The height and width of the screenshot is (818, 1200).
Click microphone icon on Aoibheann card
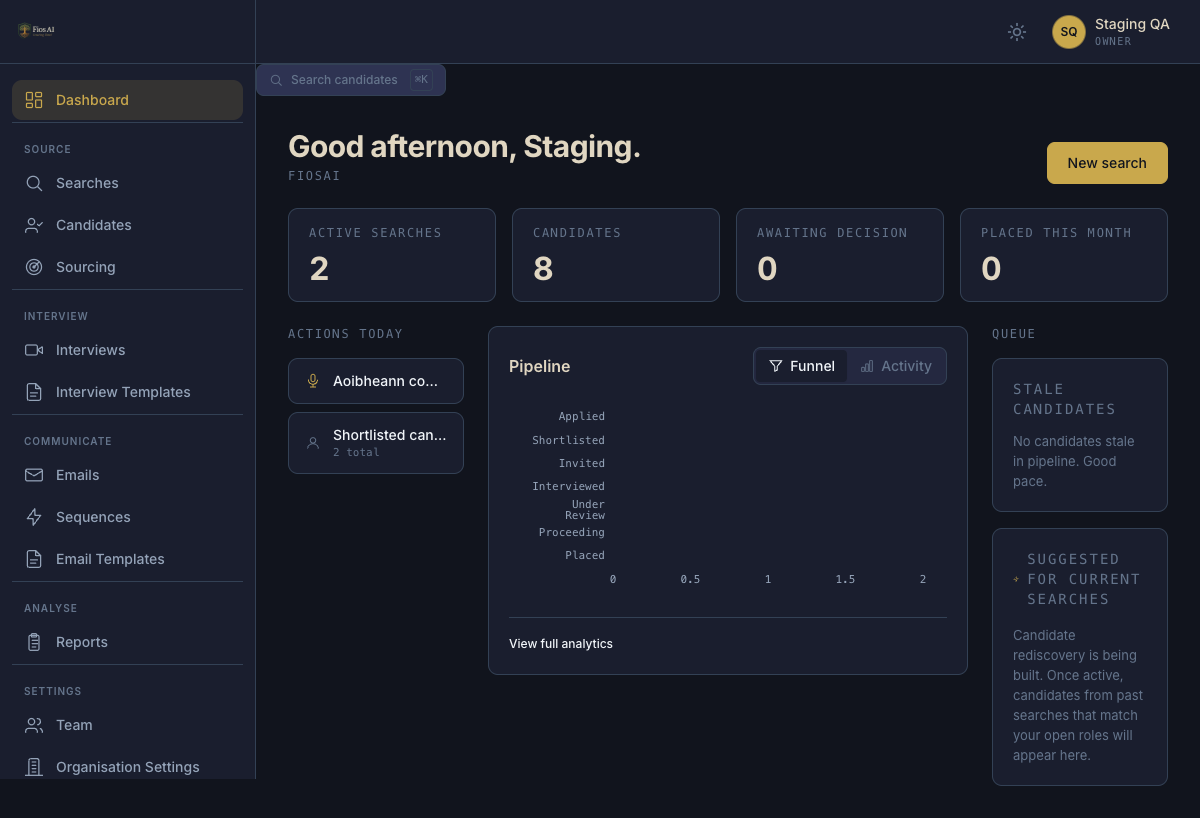tap(313, 381)
